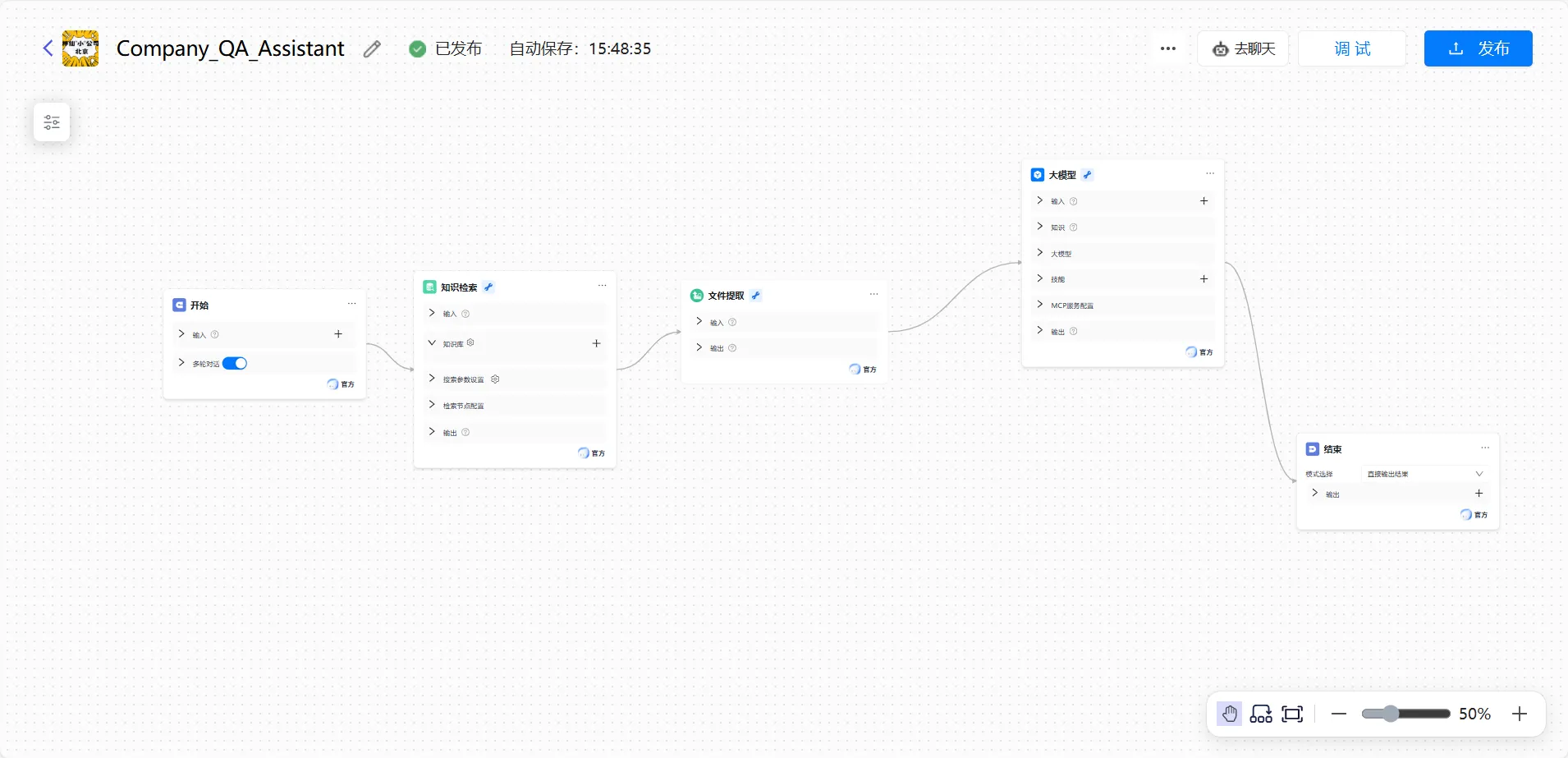1568x758 pixels.
Task: Click the 调试 debug button
Action: [1352, 48]
